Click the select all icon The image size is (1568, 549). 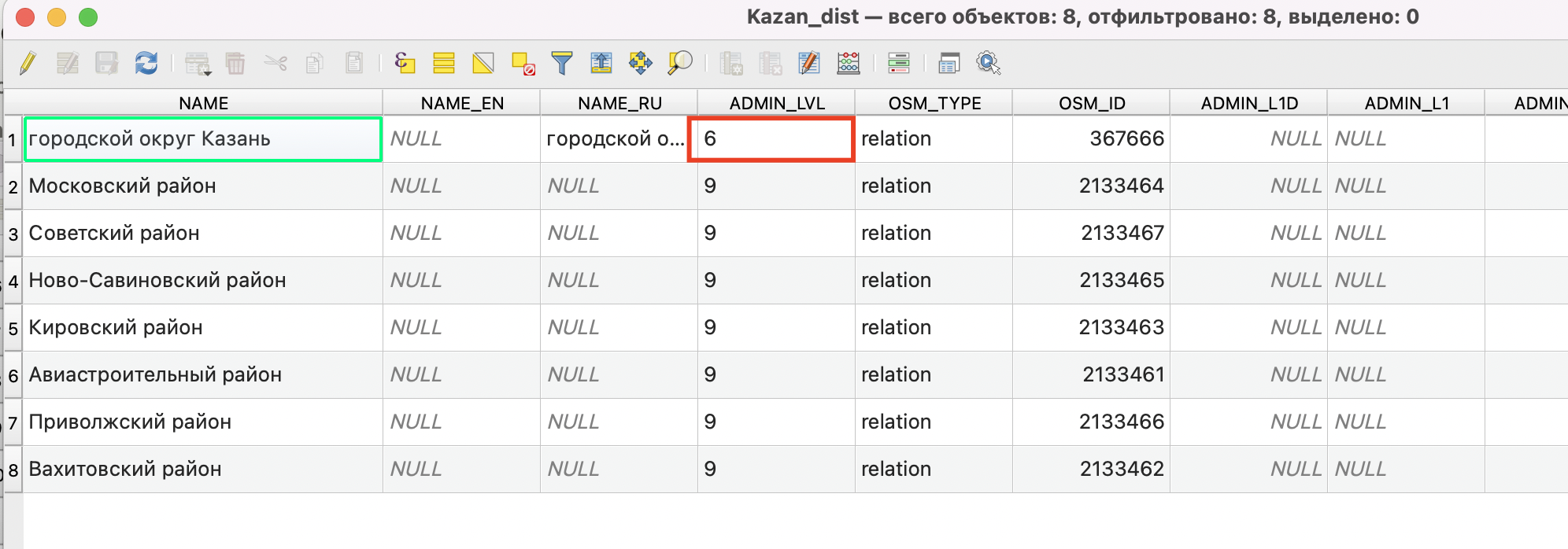click(444, 63)
